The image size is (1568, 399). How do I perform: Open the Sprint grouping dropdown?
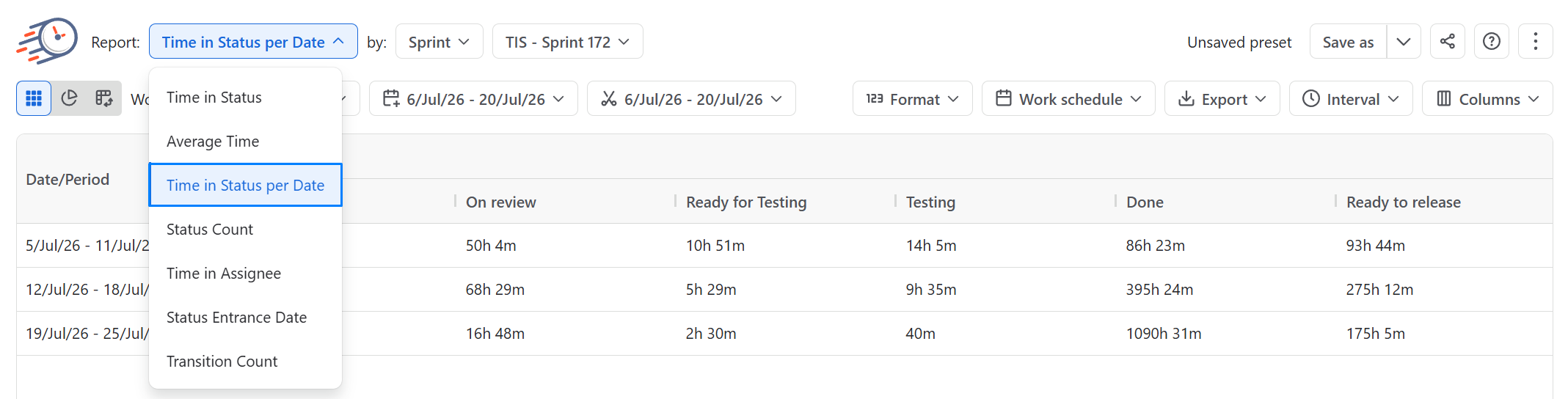(x=439, y=41)
